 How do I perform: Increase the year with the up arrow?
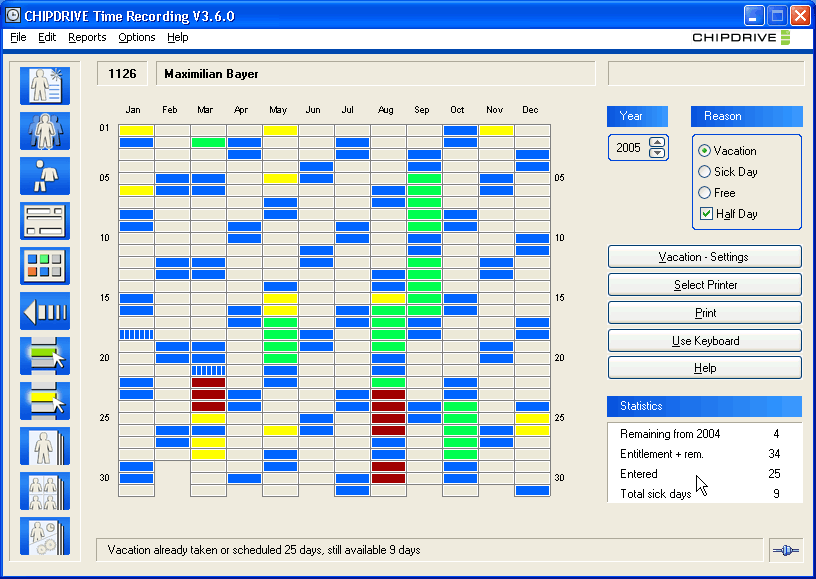pos(657,142)
